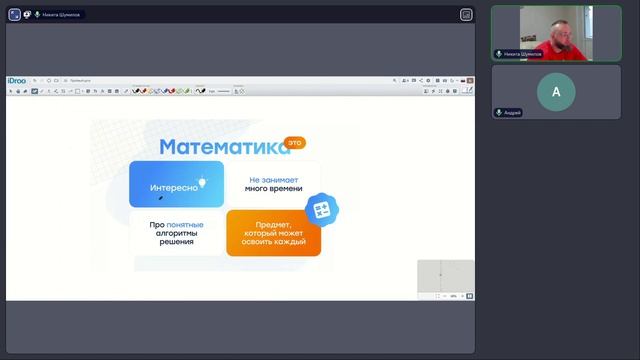Click the screen-share indicator icon in header

[27, 15]
